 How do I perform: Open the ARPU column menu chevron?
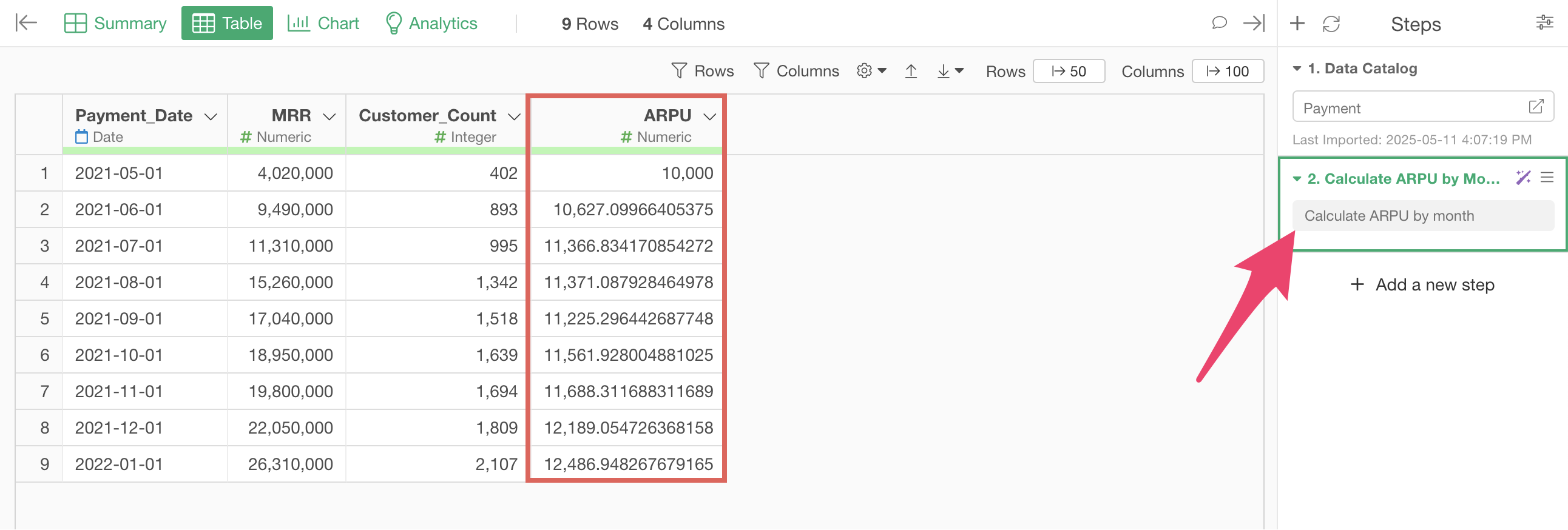tap(709, 116)
